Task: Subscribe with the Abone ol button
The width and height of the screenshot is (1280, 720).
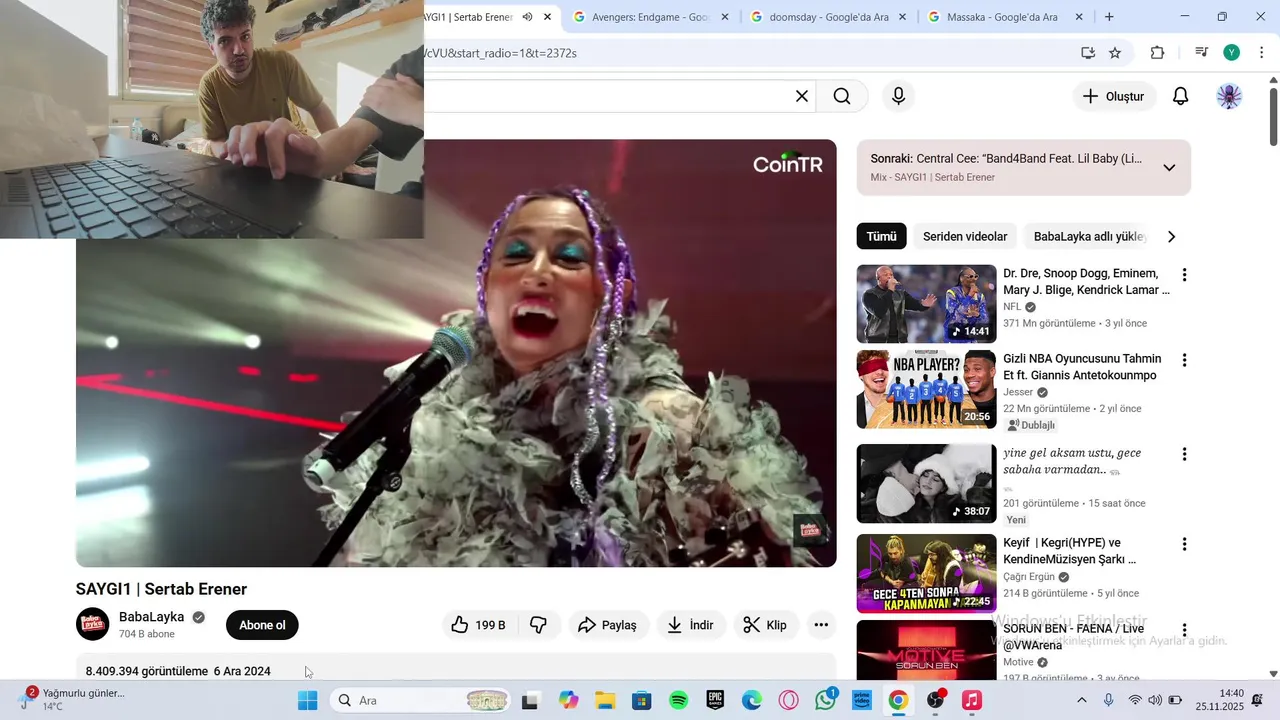Action: pyautogui.click(x=262, y=625)
